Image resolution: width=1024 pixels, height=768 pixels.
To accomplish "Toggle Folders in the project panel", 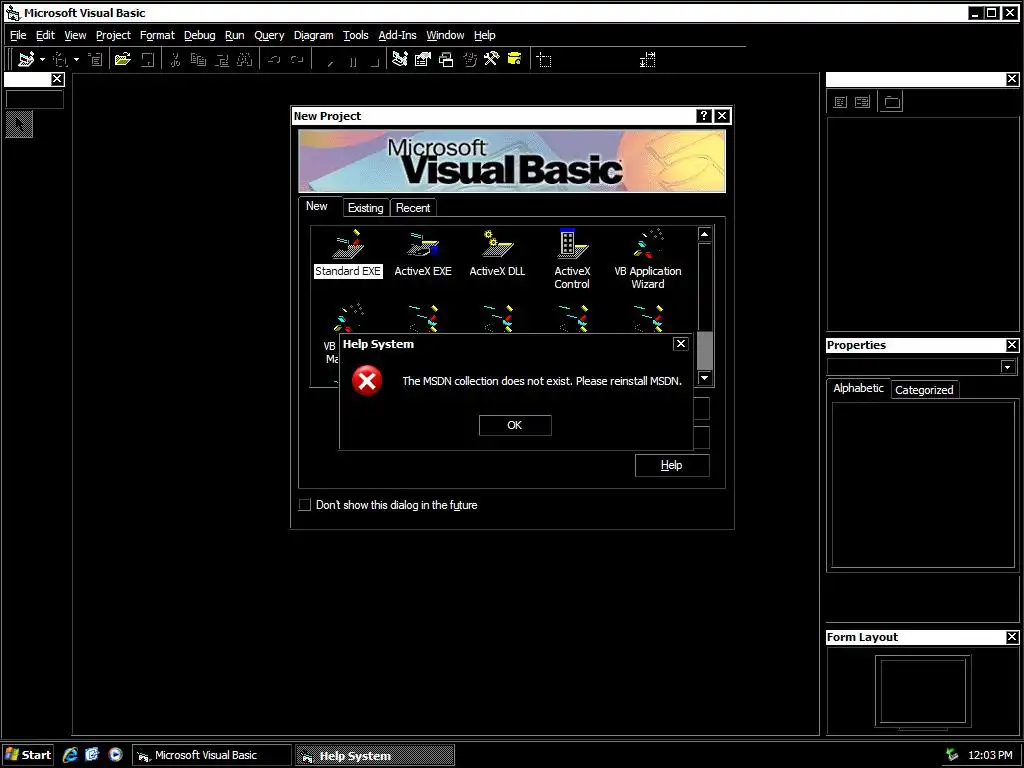I will 891,102.
